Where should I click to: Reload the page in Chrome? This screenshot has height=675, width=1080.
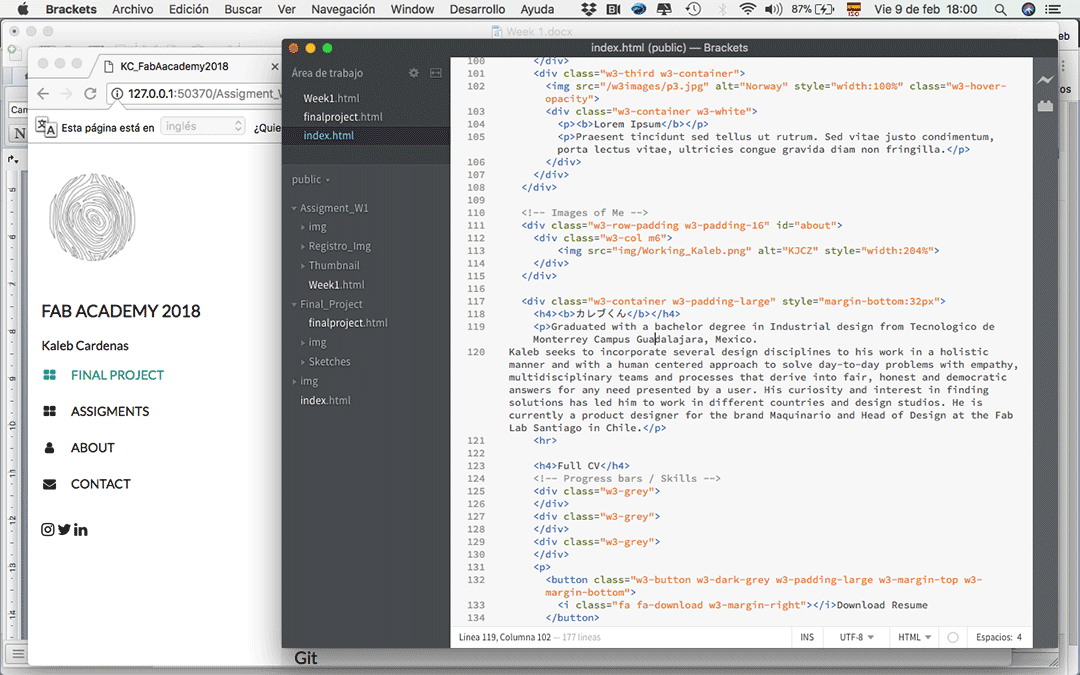pyautogui.click(x=90, y=94)
